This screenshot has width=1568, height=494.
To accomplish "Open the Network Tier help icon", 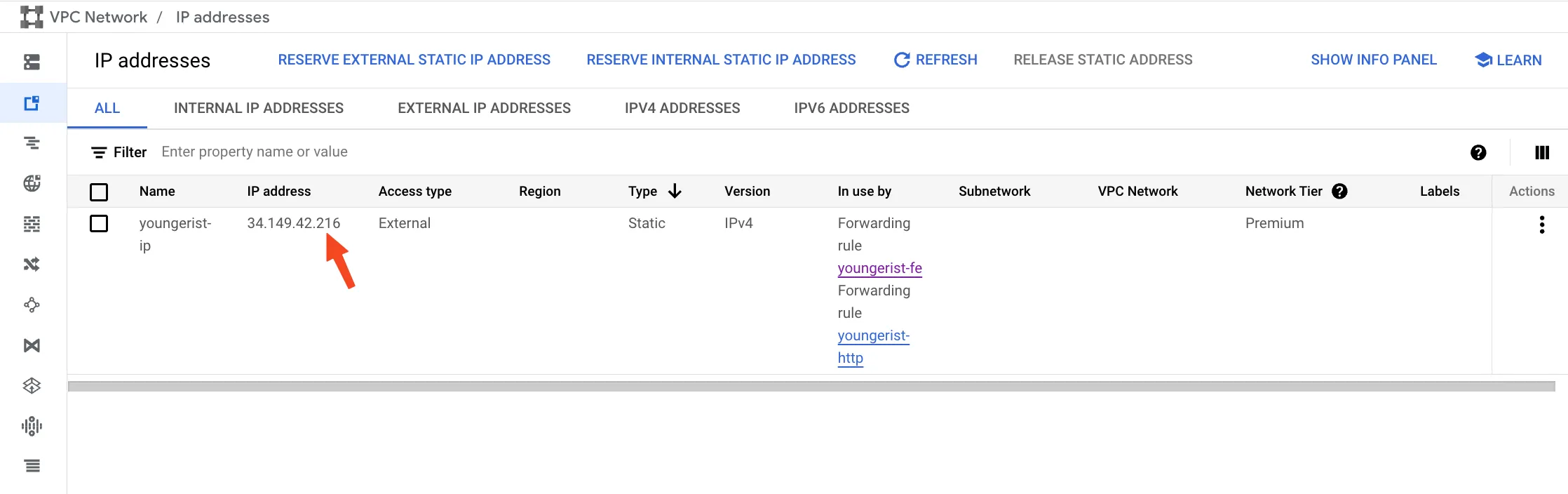I will (1340, 191).
